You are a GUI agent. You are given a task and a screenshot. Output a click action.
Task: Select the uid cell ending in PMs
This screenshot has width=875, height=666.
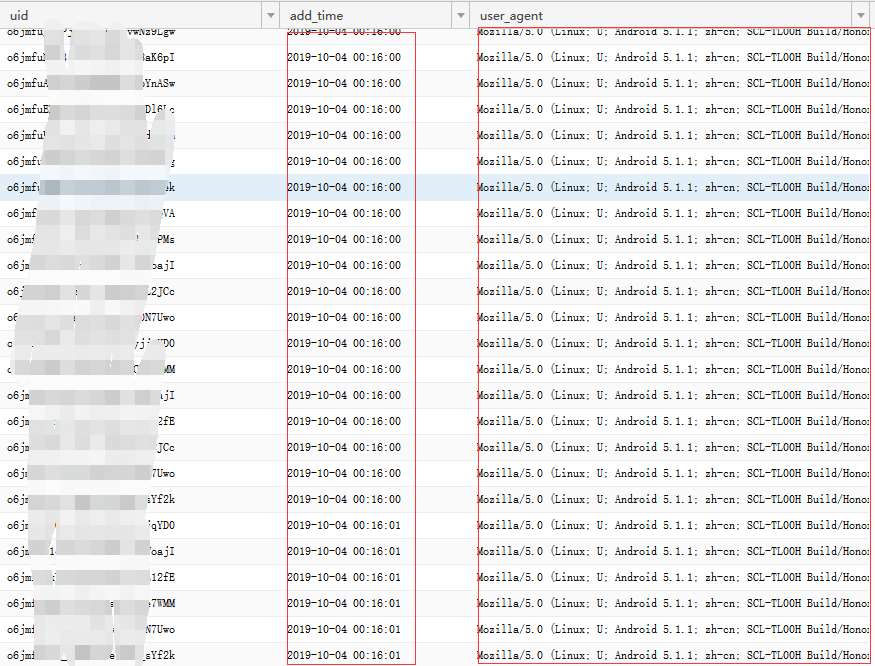click(x=140, y=239)
